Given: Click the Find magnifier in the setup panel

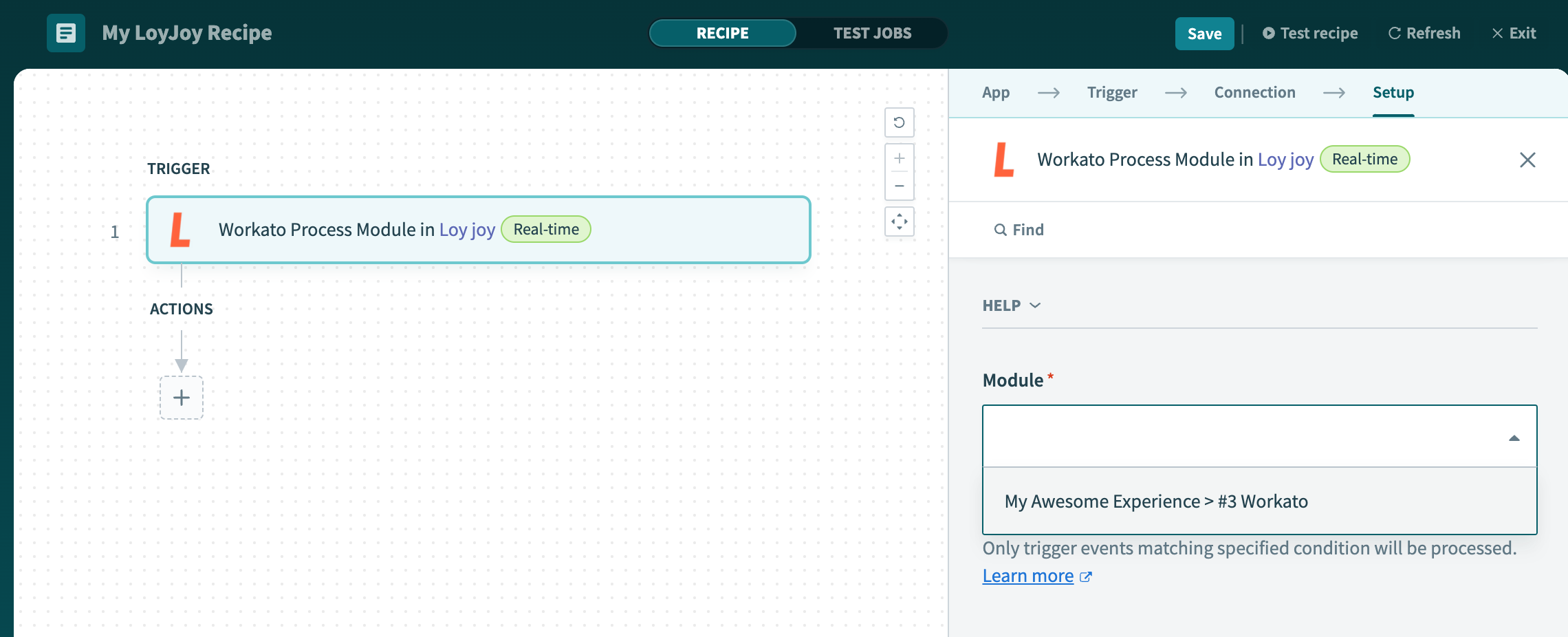Looking at the screenshot, I should tap(1001, 229).
